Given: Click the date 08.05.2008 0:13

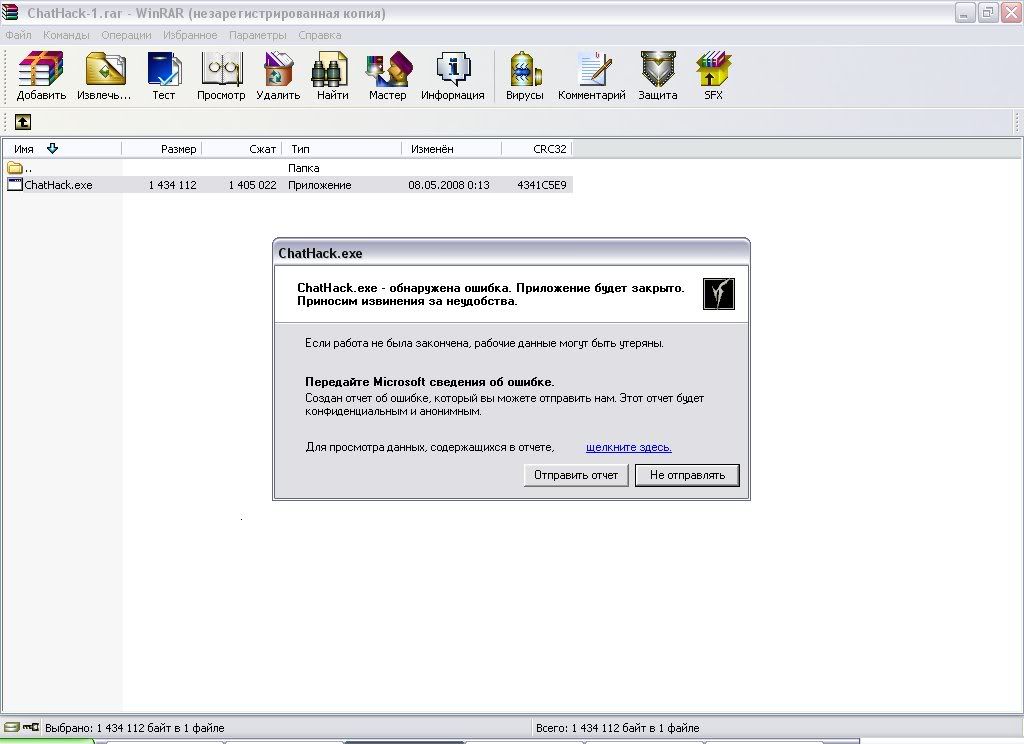Looking at the screenshot, I should (x=449, y=186).
